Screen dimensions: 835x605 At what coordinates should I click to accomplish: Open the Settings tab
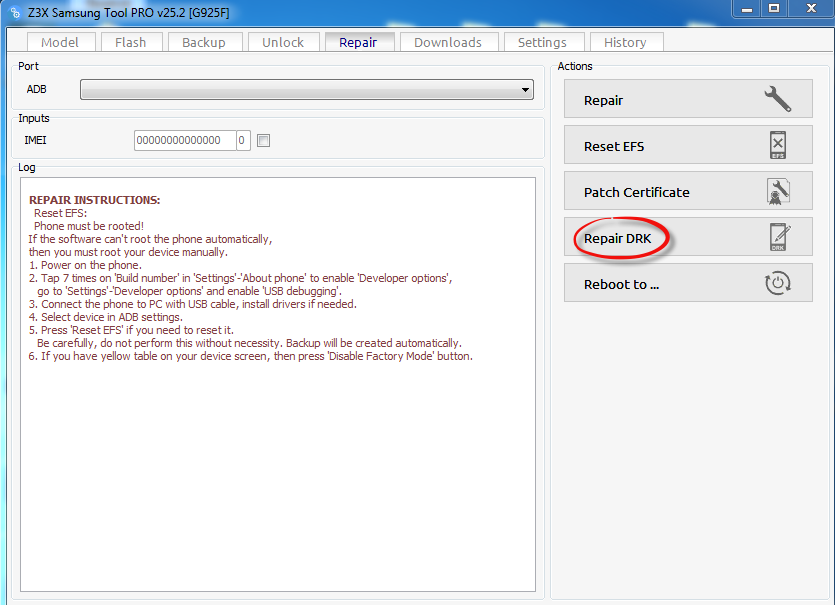(x=543, y=42)
